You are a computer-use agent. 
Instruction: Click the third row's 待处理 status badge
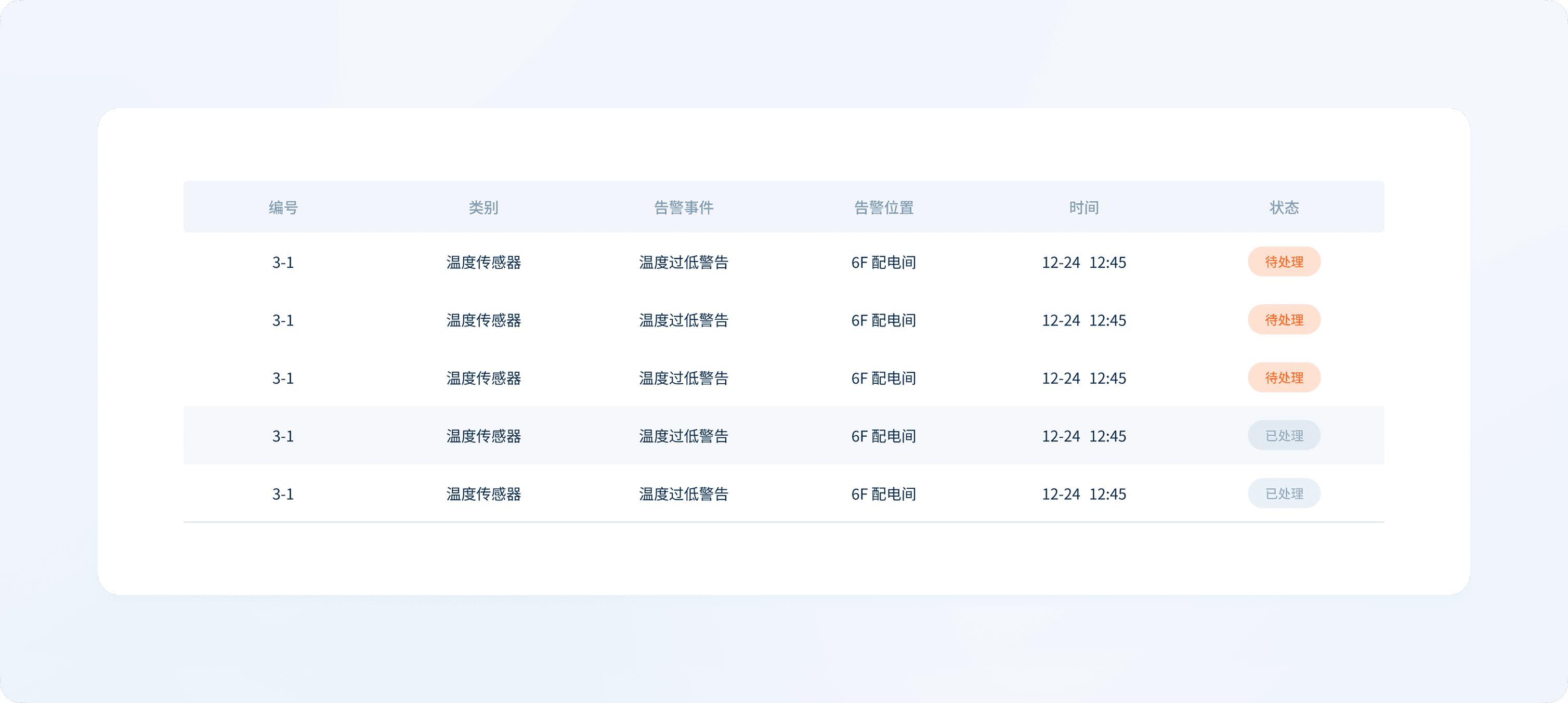[1284, 377]
